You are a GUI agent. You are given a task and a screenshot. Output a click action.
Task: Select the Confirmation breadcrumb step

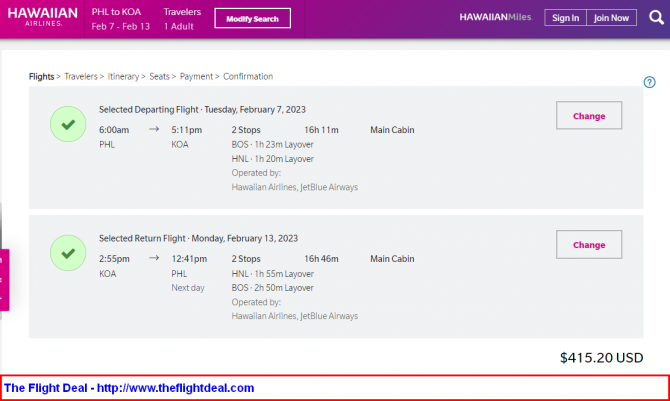pyautogui.click(x=248, y=77)
